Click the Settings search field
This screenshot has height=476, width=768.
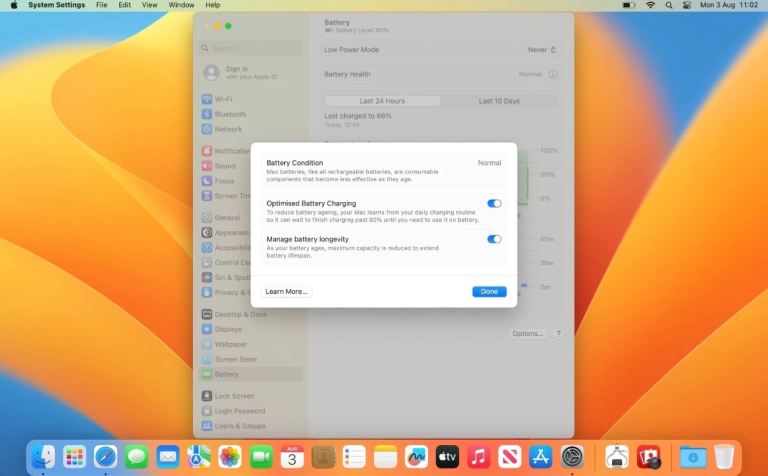(251, 48)
